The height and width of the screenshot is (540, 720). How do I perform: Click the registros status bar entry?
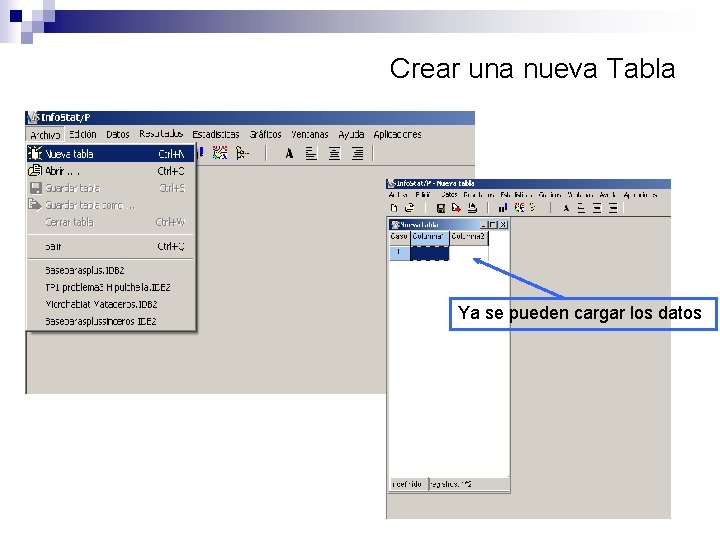click(468, 484)
